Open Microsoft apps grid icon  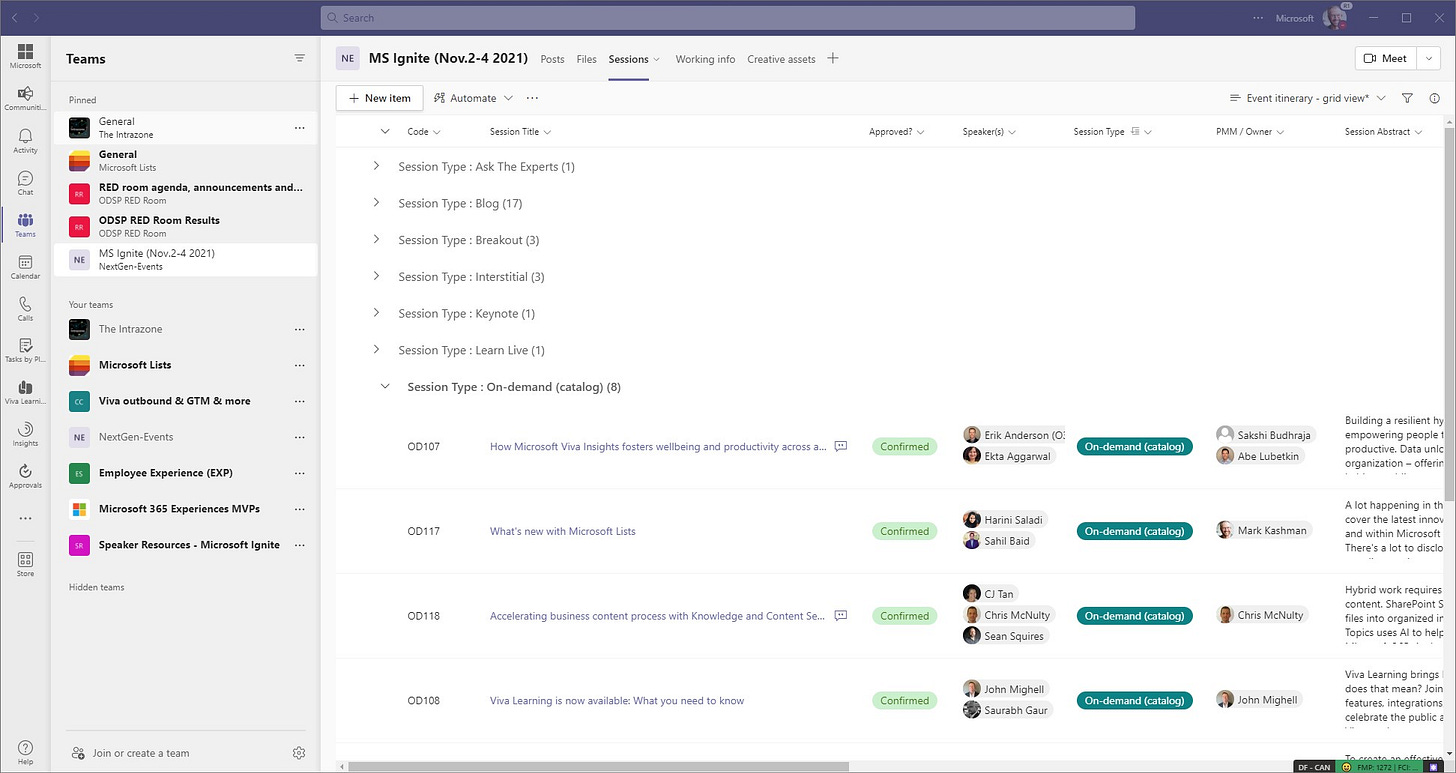coord(25,56)
